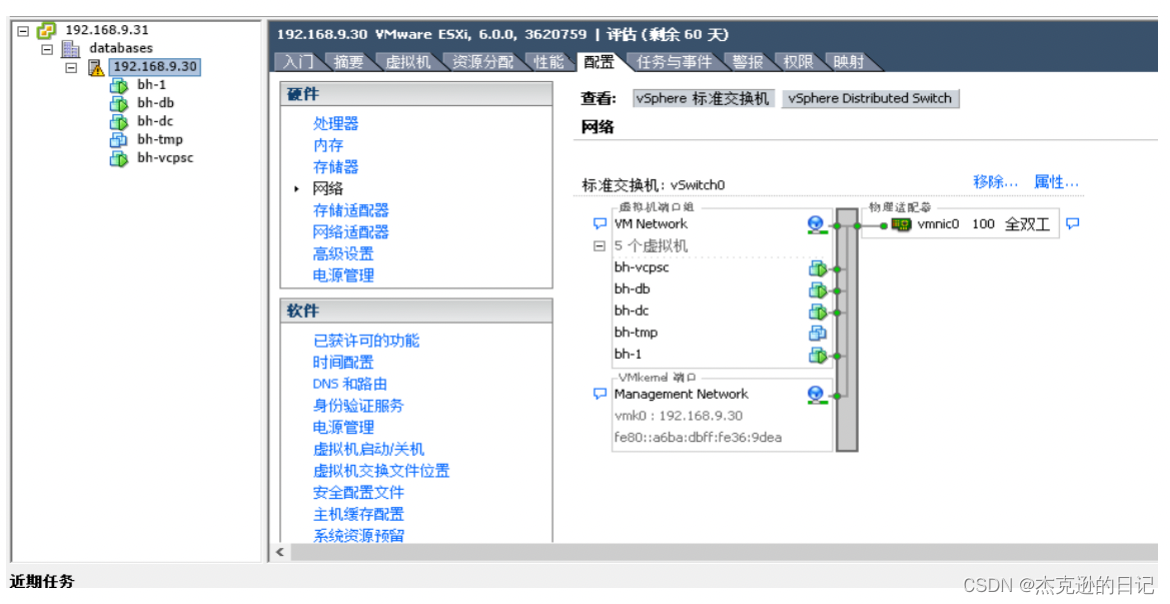1170x604 pixels.
Task: Collapse the databases datacenter node
Action: tap(47, 49)
